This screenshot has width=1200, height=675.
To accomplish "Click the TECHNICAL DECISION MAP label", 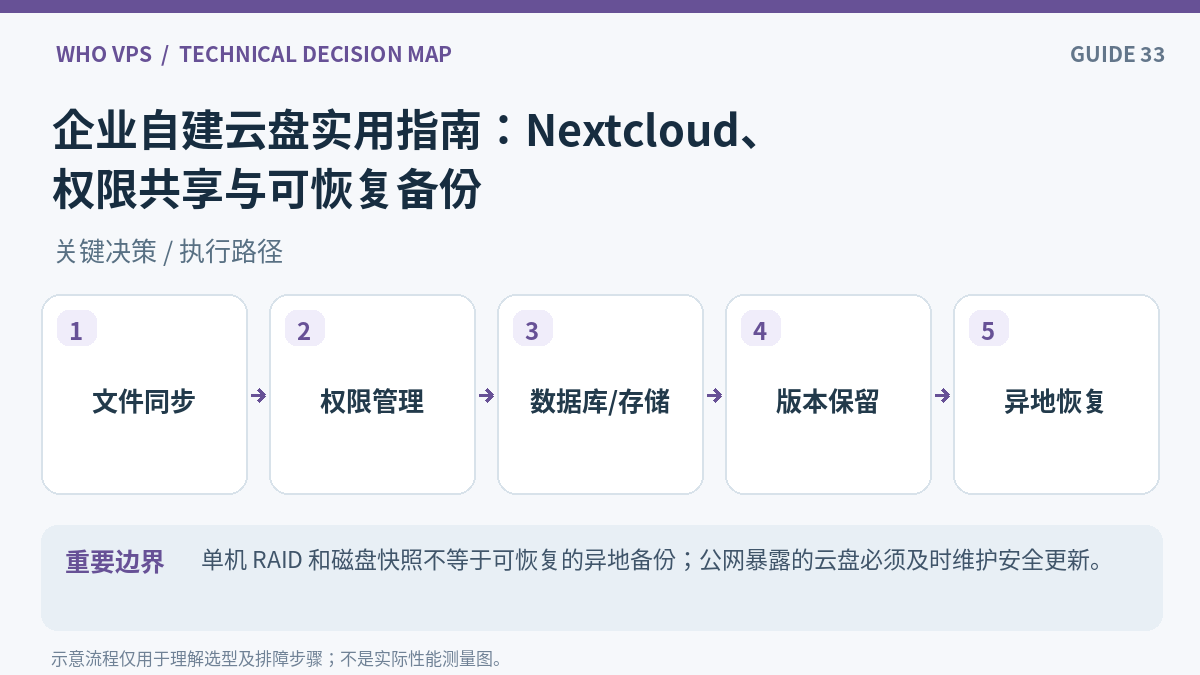I will [315, 54].
